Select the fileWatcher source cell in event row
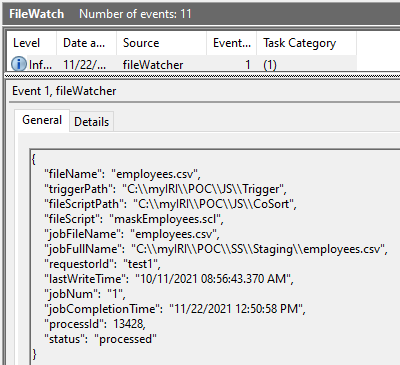Screen dimensions: 400x365 [x=153, y=65]
